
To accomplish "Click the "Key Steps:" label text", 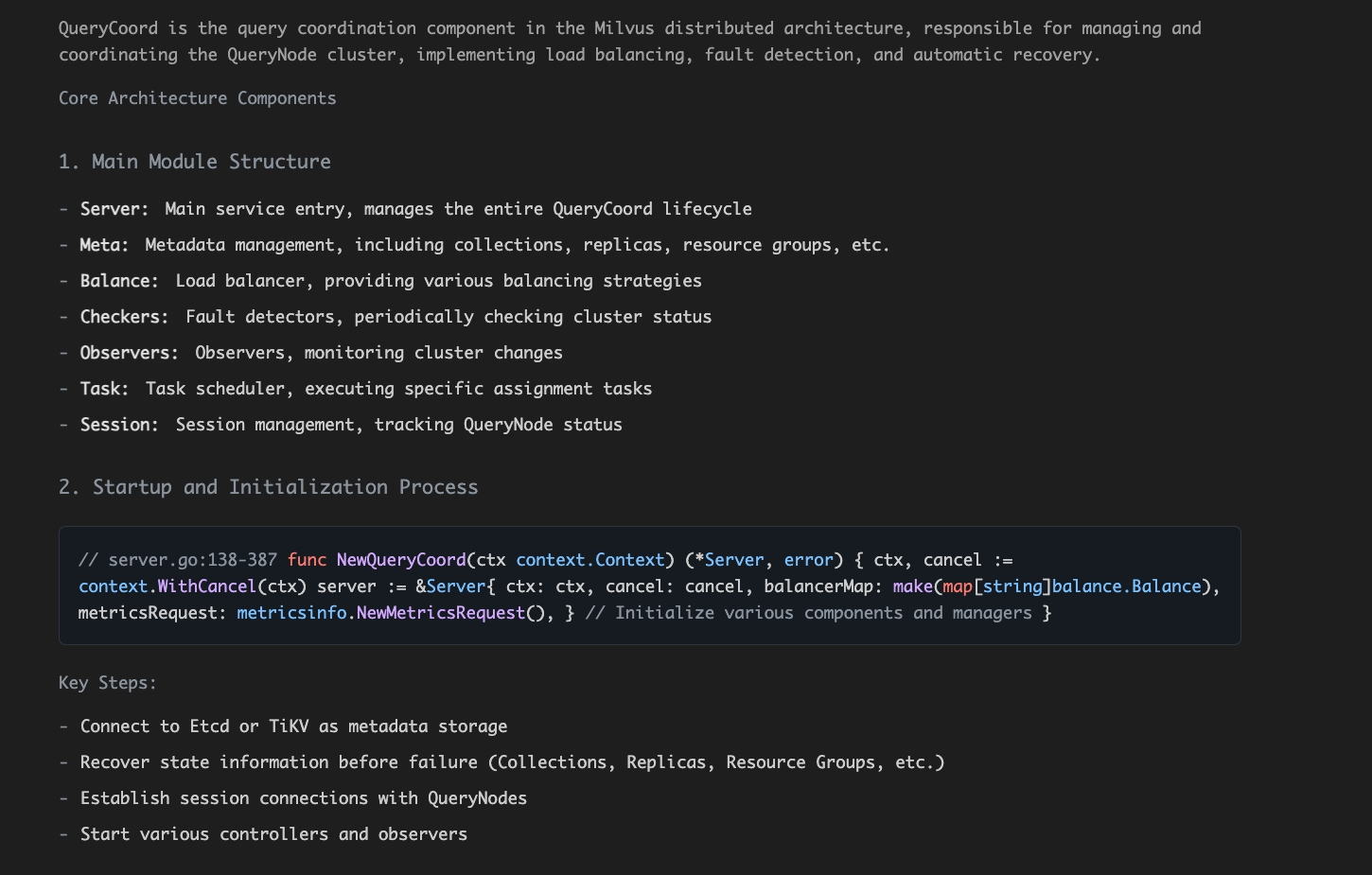I will (107, 683).
